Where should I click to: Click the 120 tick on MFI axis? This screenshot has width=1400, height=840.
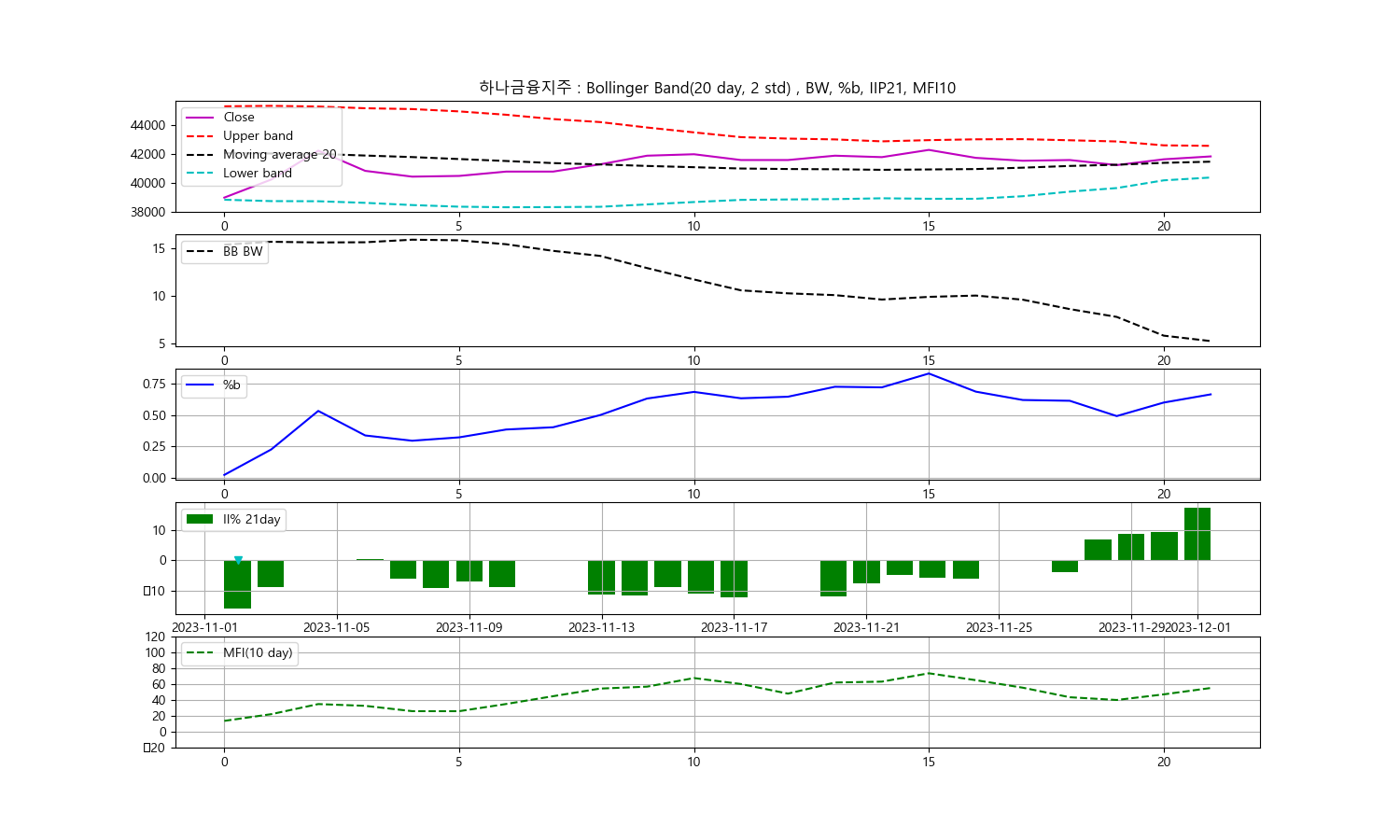[x=156, y=637]
